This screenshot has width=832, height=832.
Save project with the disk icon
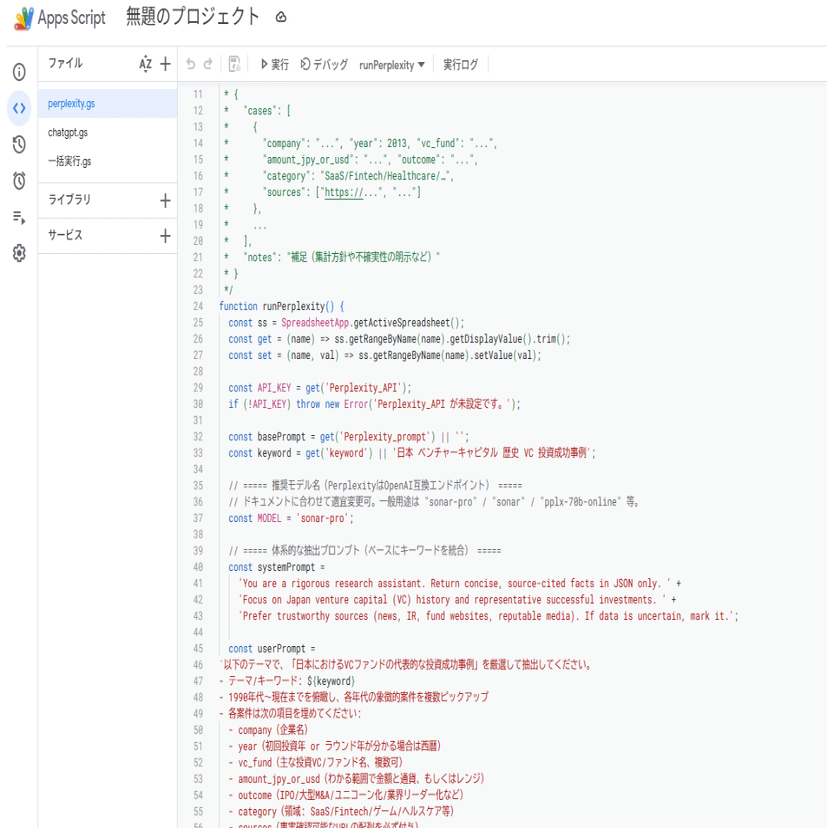point(235,64)
